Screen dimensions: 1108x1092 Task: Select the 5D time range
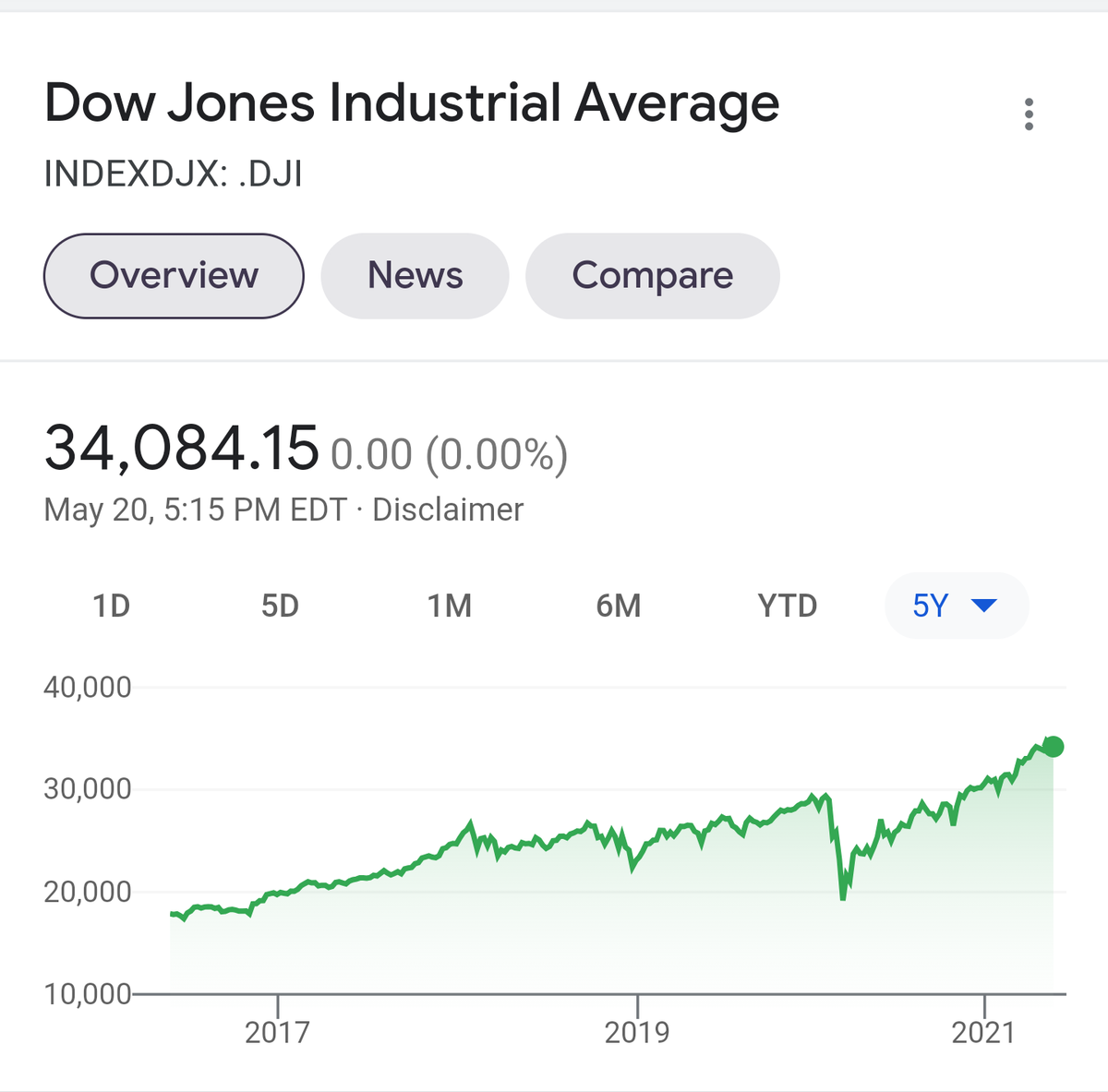coord(280,606)
